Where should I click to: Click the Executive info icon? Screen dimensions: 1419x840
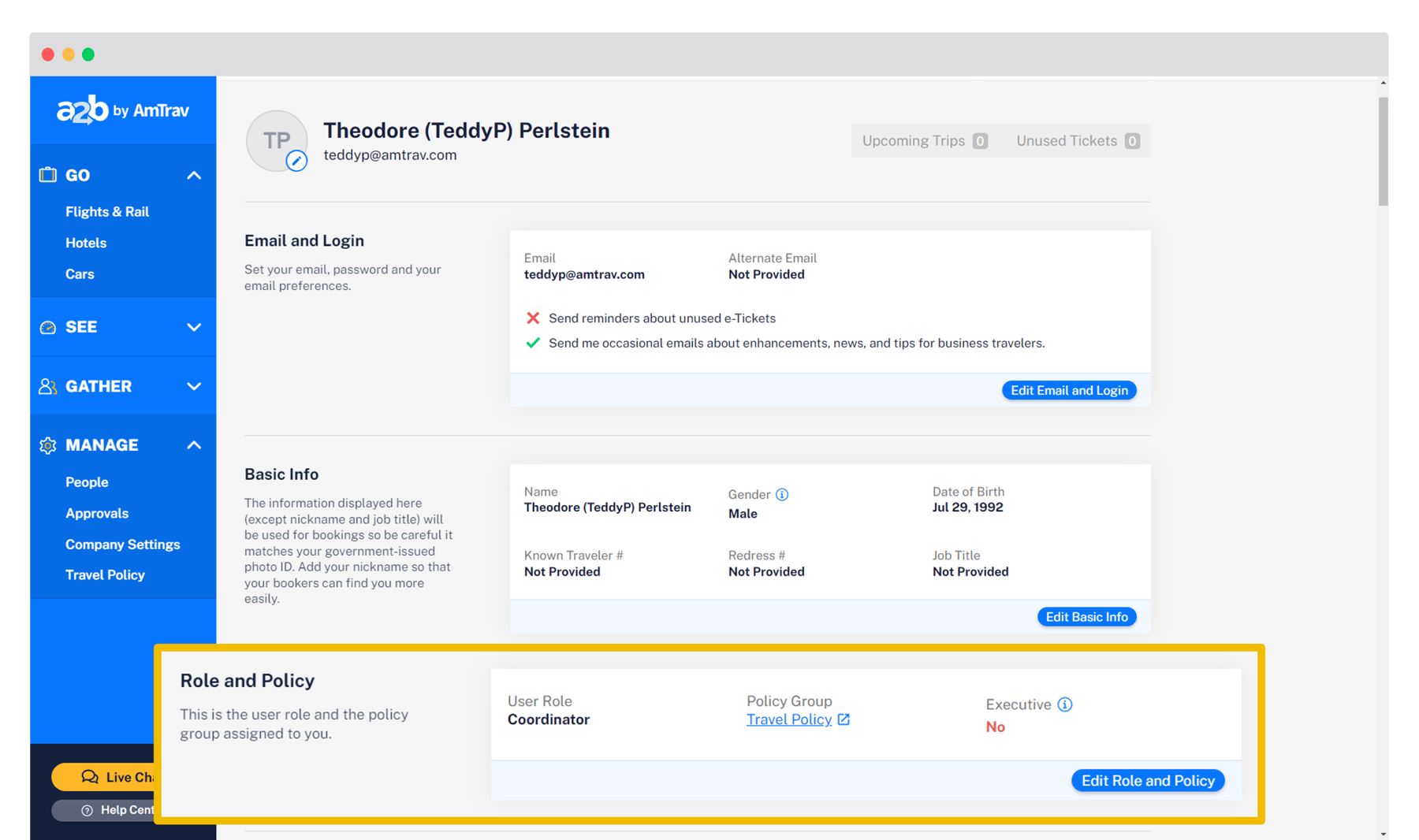pyautogui.click(x=1066, y=704)
